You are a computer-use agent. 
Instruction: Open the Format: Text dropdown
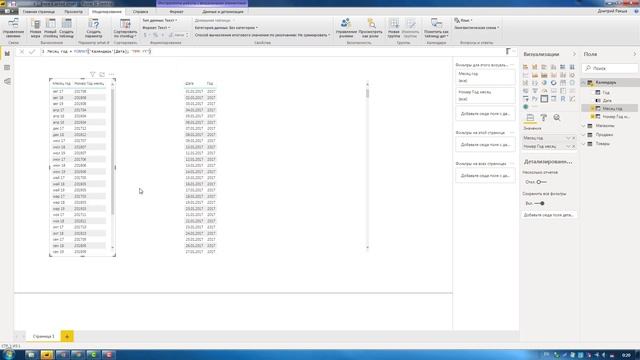click(x=156, y=28)
